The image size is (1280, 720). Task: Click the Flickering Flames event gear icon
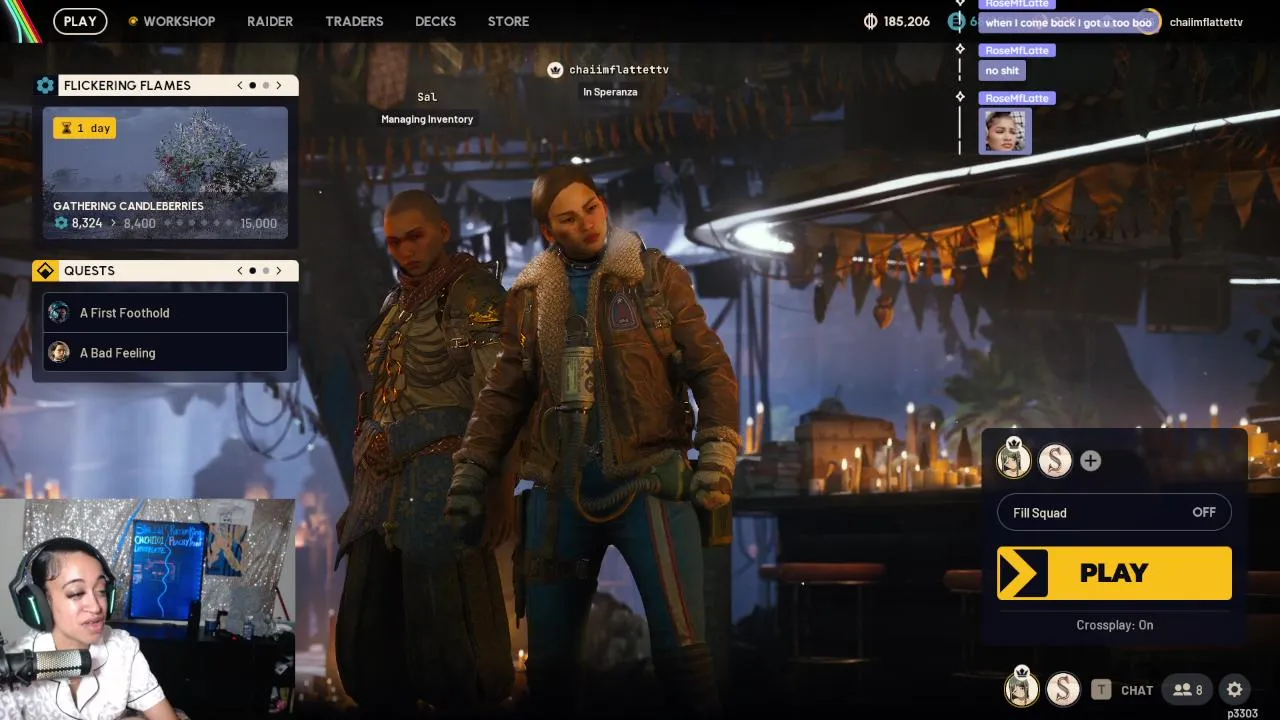(45, 85)
